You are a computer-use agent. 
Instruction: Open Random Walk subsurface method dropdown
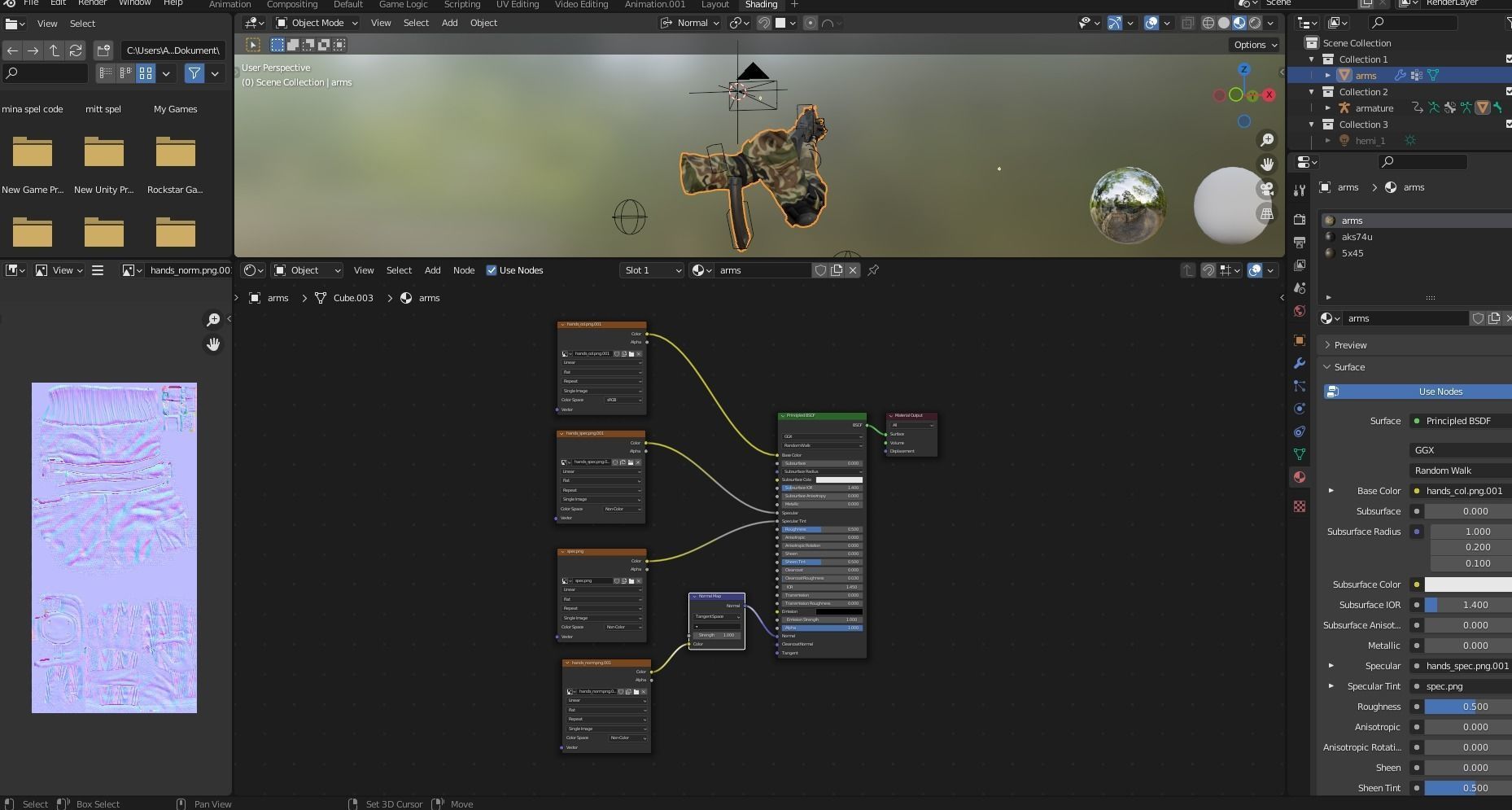[1460, 471]
